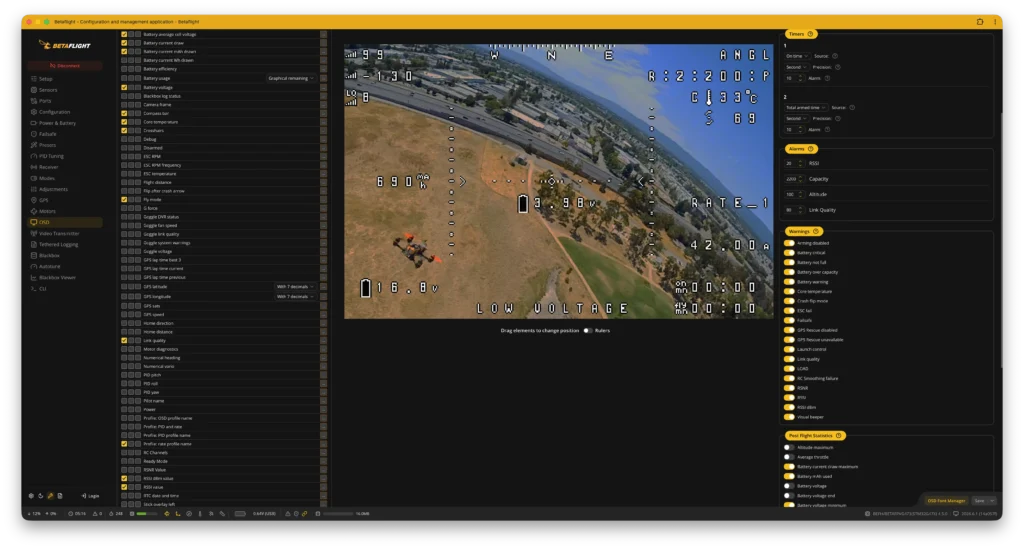Select the OSD tab in sidebar
Image resolution: width=1024 pixels, height=549 pixels.
click(x=65, y=222)
